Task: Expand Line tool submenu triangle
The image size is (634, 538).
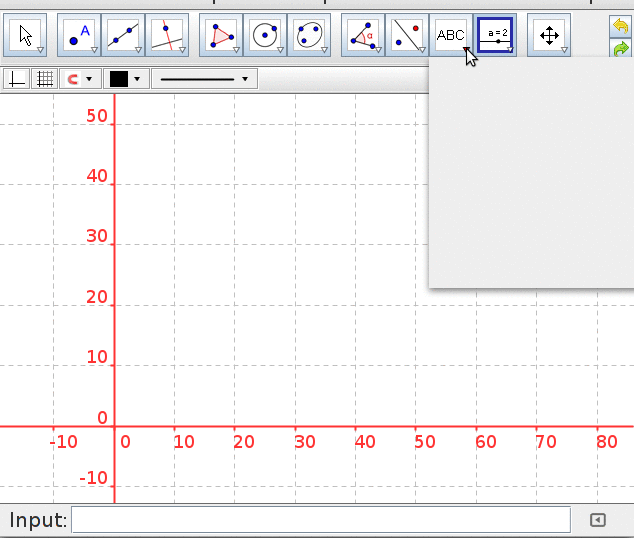Action: (138, 50)
